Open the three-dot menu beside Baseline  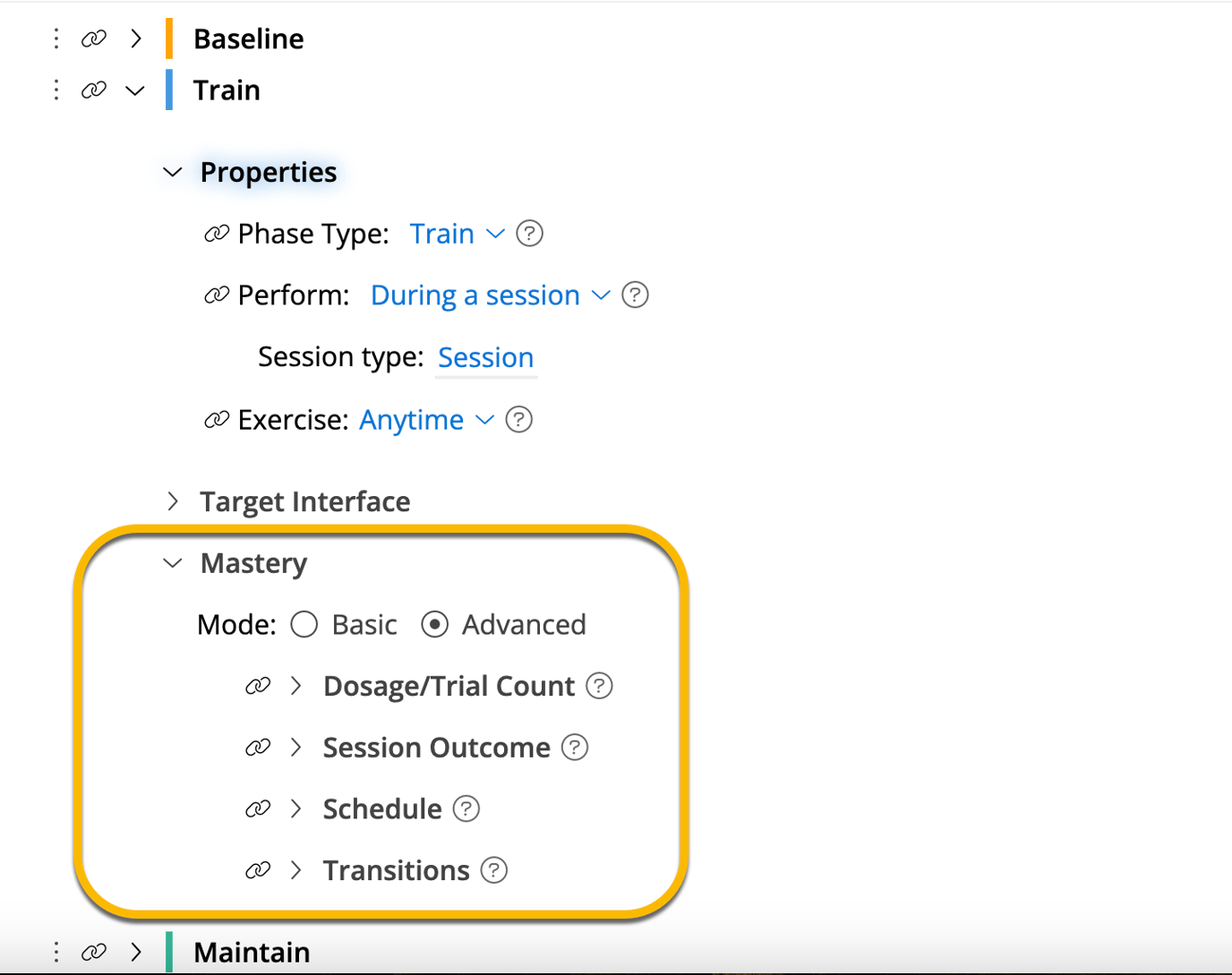click(56, 38)
